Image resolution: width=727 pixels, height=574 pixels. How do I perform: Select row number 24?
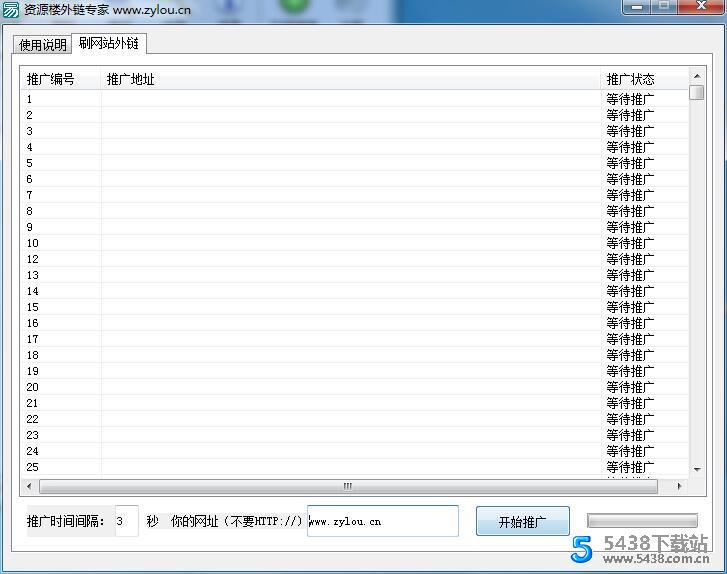pos(355,451)
